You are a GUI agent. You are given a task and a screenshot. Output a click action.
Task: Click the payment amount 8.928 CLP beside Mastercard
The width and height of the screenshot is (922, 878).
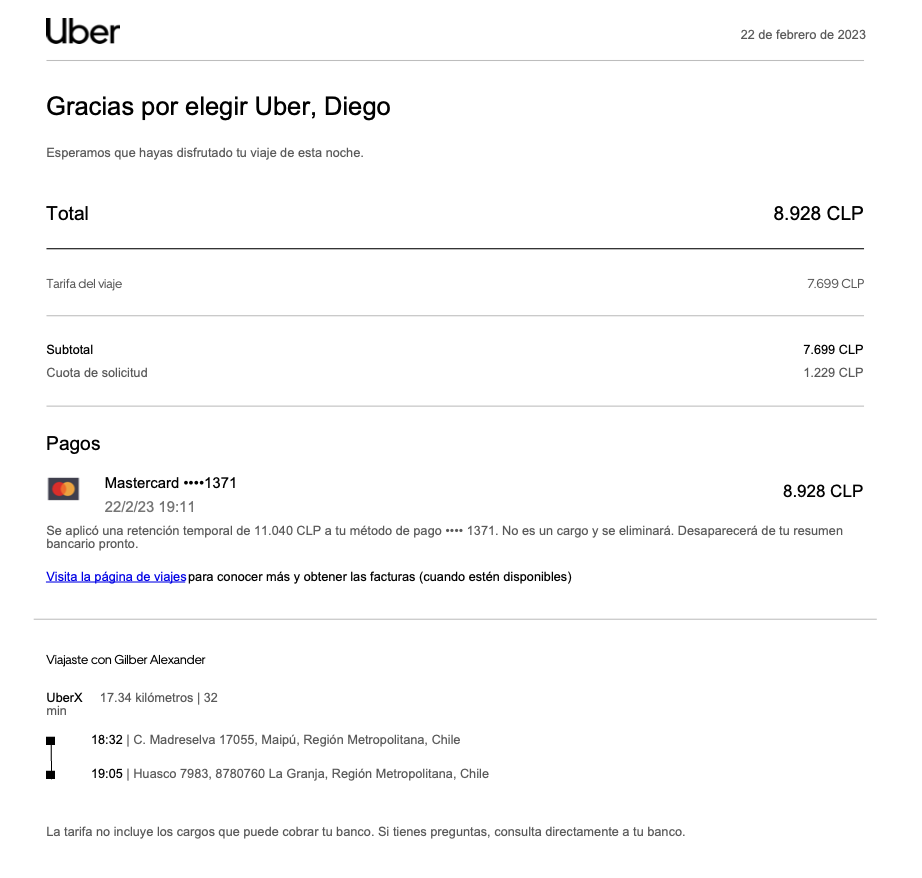click(822, 491)
